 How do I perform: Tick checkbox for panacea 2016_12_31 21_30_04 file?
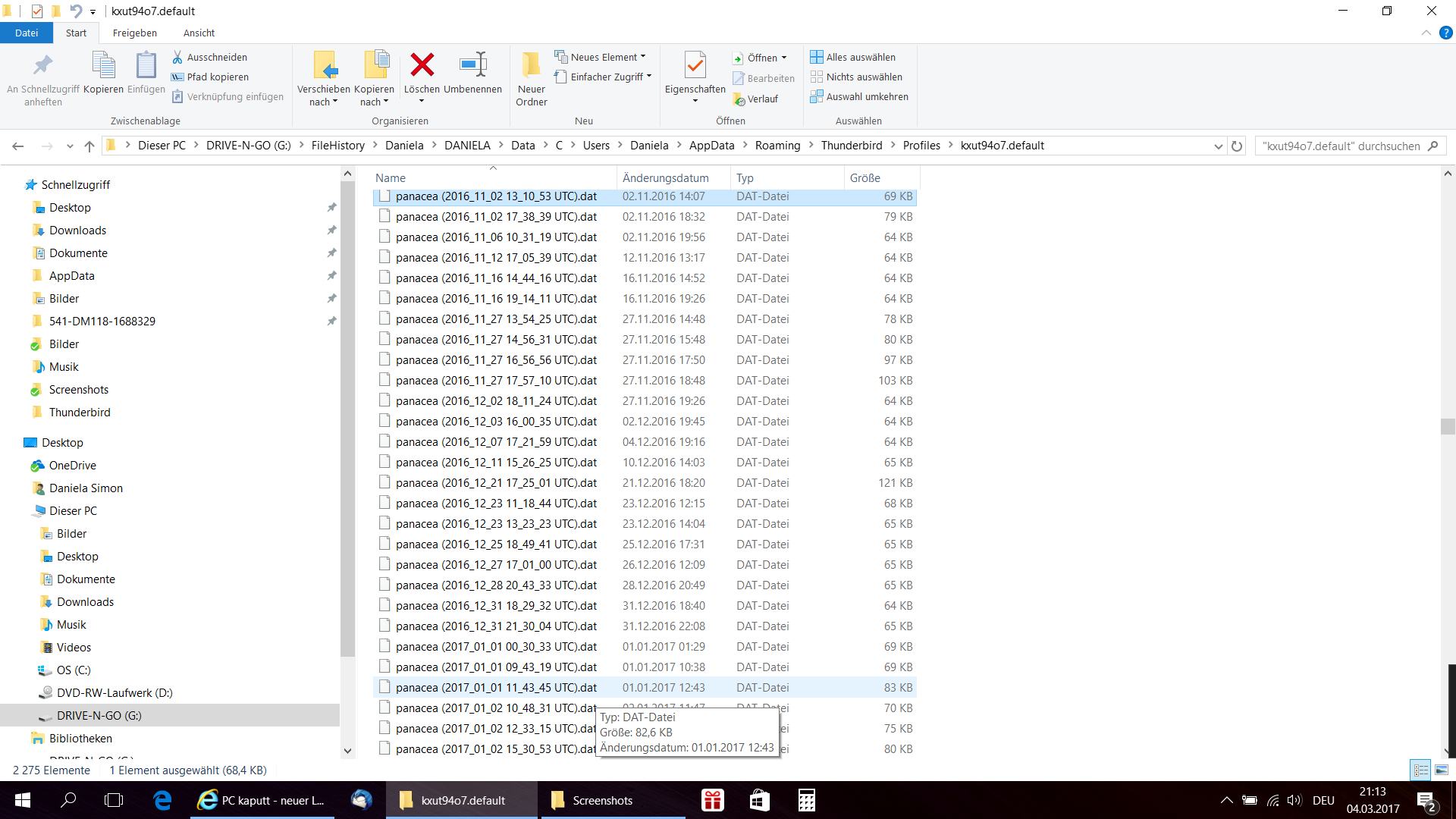(x=384, y=626)
